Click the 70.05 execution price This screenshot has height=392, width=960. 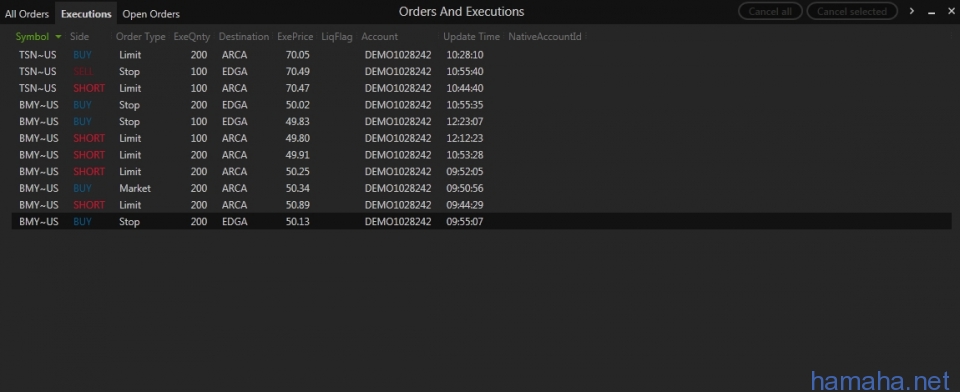[x=298, y=55]
